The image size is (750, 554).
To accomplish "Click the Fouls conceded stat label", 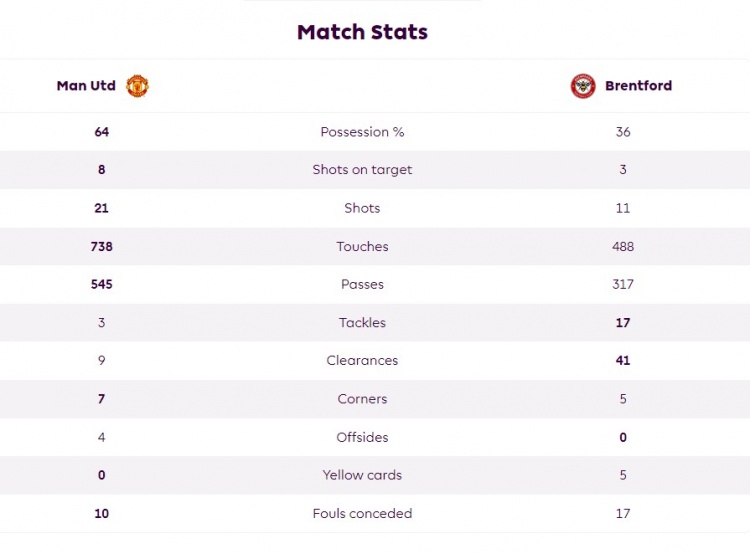I will [362, 513].
